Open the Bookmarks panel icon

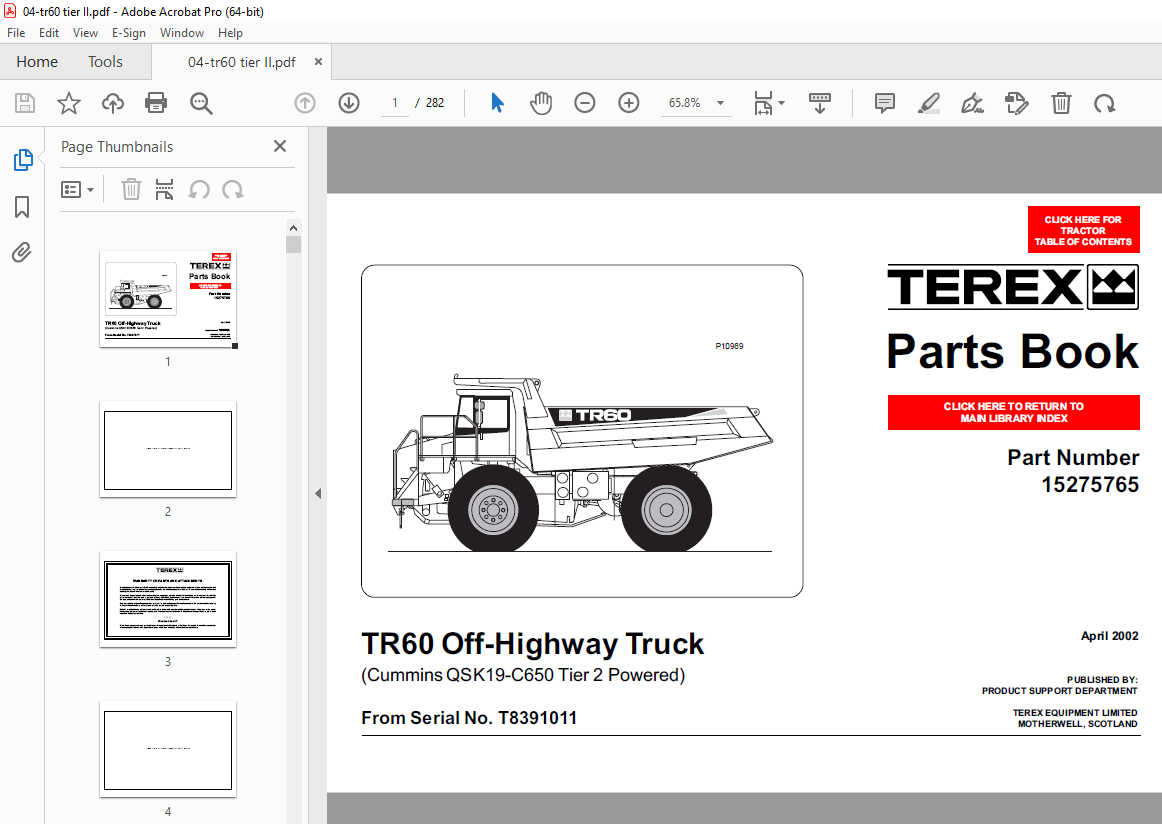pos(22,207)
